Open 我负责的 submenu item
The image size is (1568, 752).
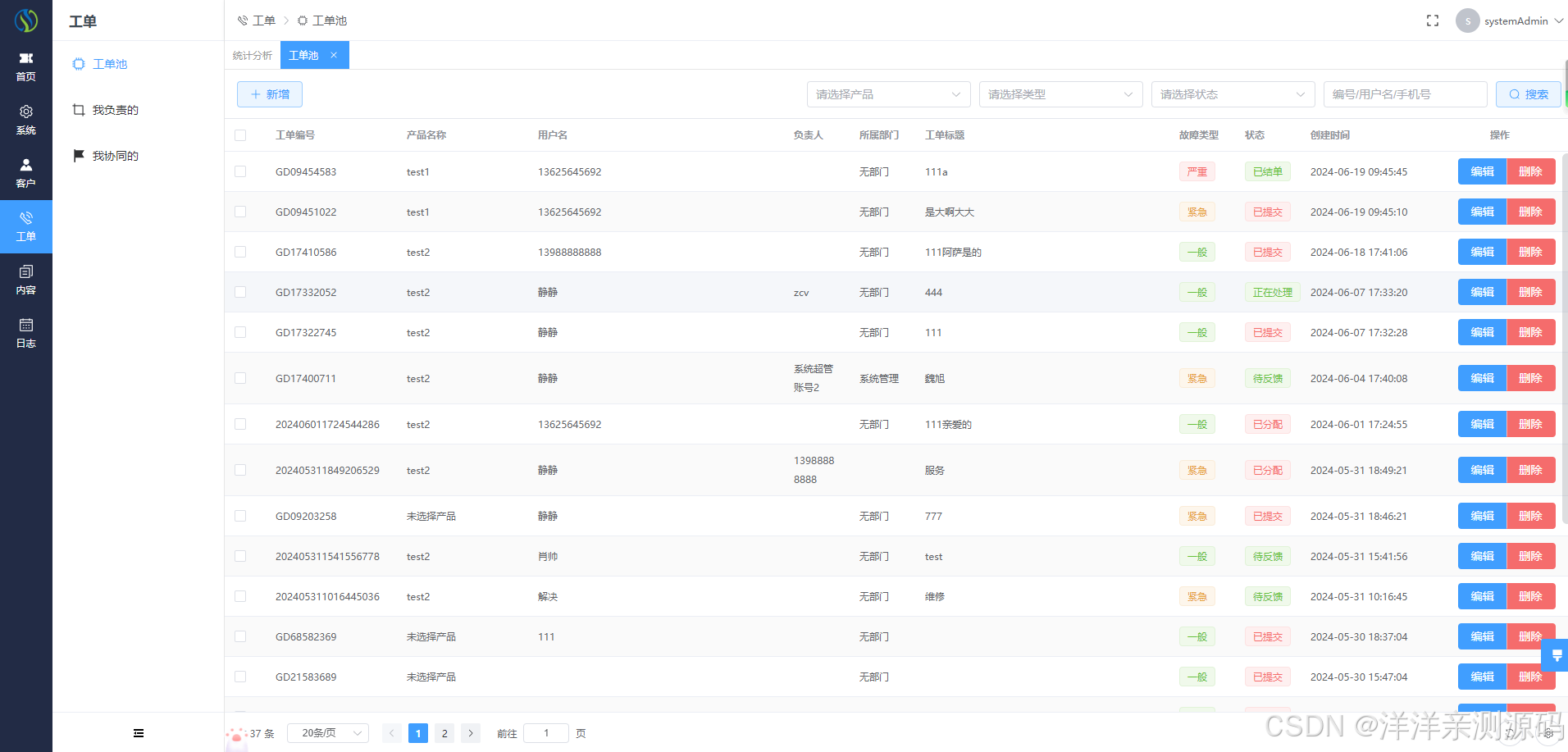[x=115, y=110]
